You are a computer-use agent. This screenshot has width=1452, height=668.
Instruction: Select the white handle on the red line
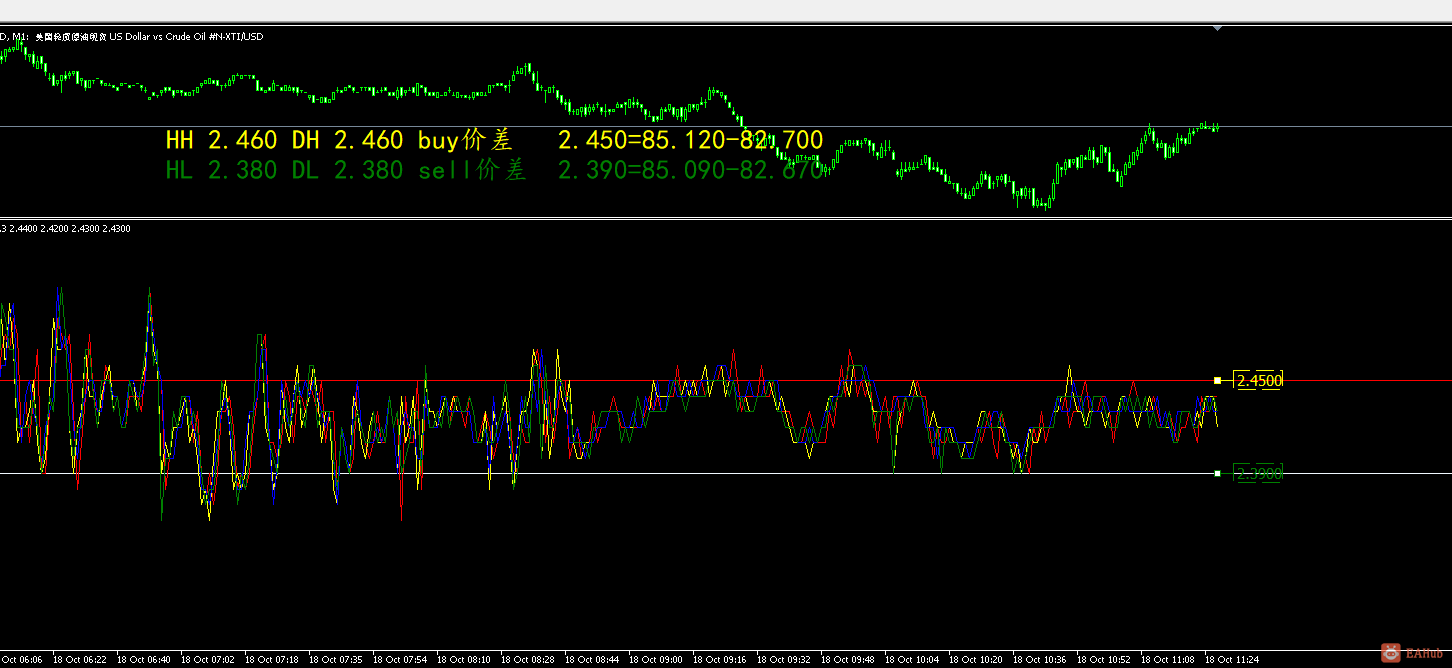pyautogui.click(x=1217, y=380)
